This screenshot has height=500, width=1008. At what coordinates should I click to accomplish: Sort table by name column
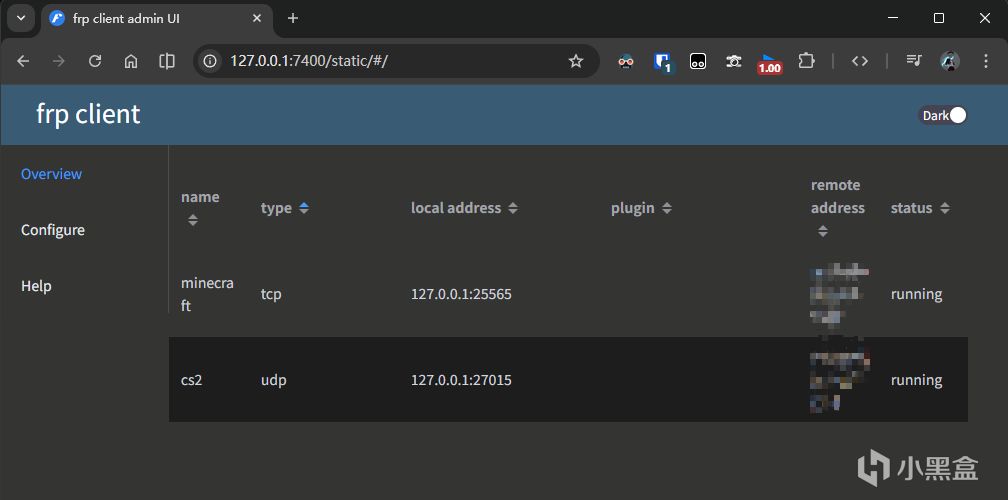click(193, 220)
